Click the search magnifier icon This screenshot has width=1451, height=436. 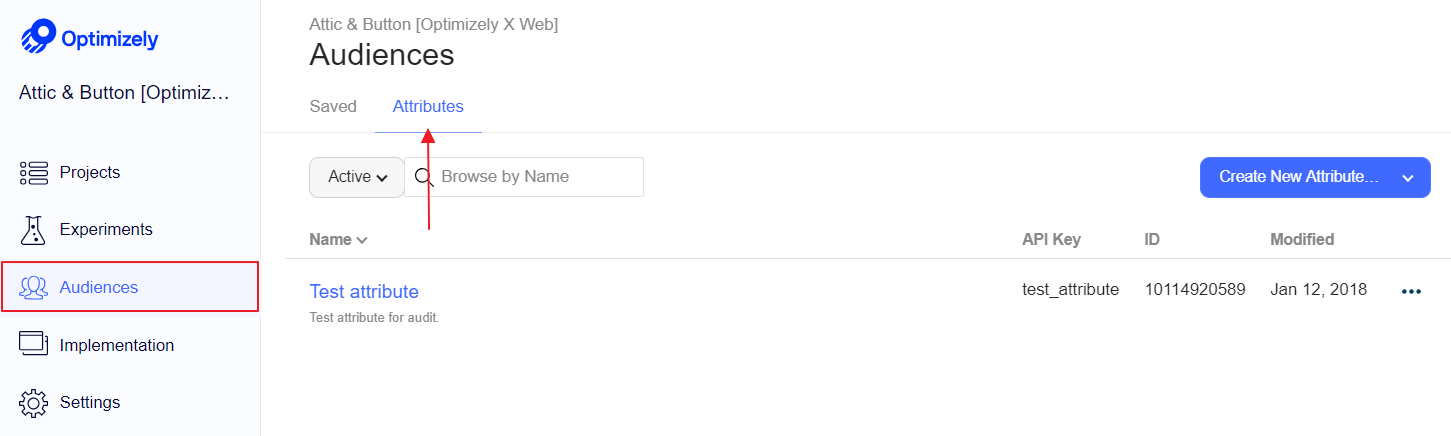click(x=424, y=177)
